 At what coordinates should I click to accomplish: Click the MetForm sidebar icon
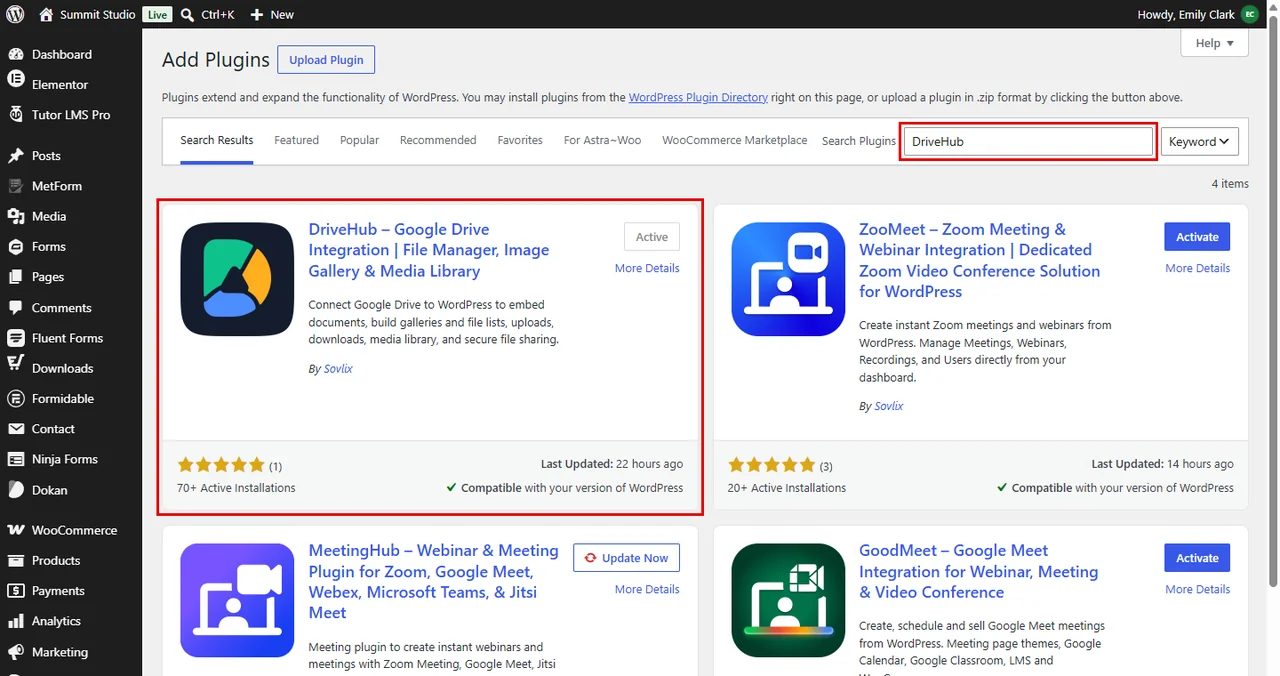15,185
